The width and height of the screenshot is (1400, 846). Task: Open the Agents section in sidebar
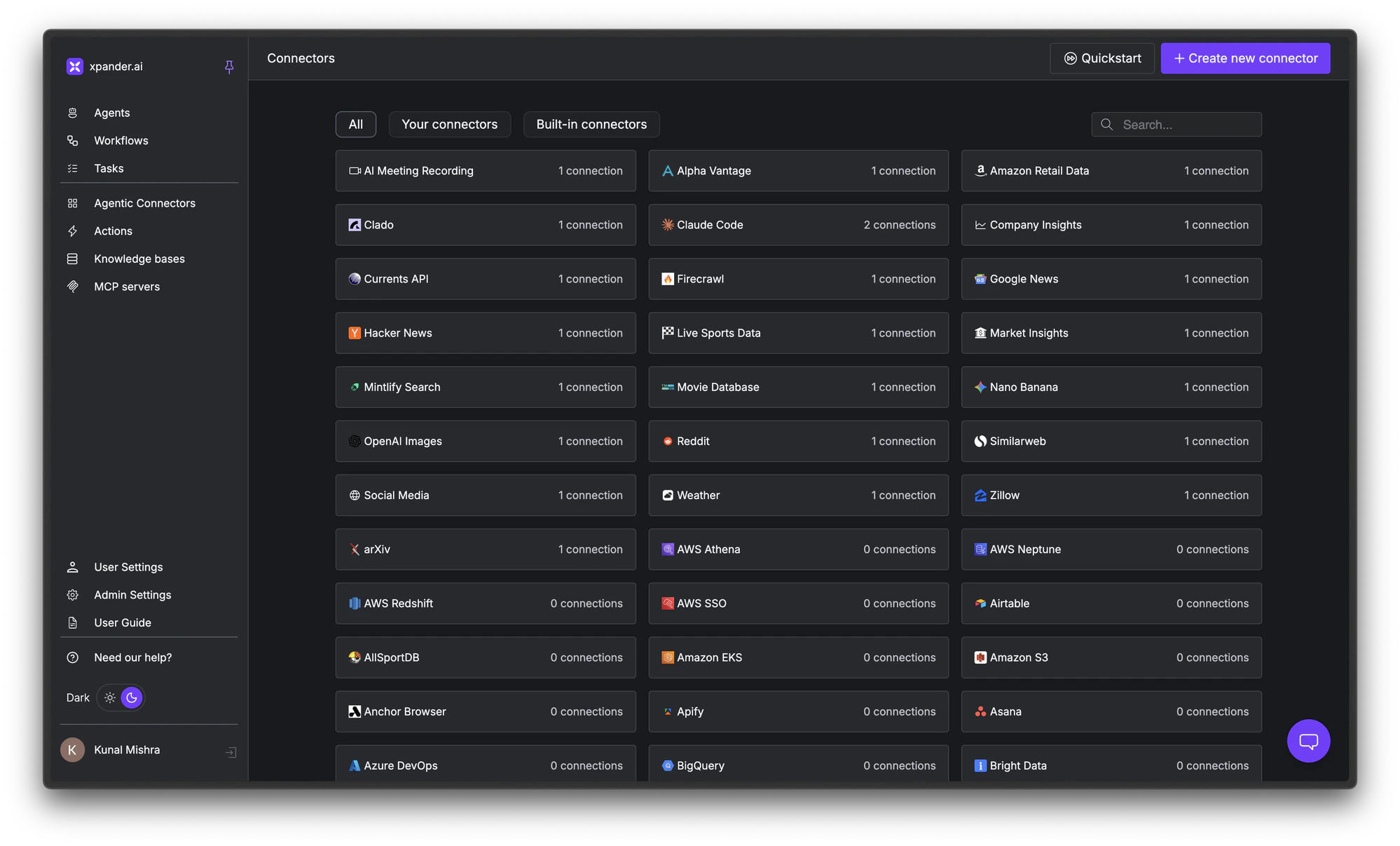pos(111,112)
